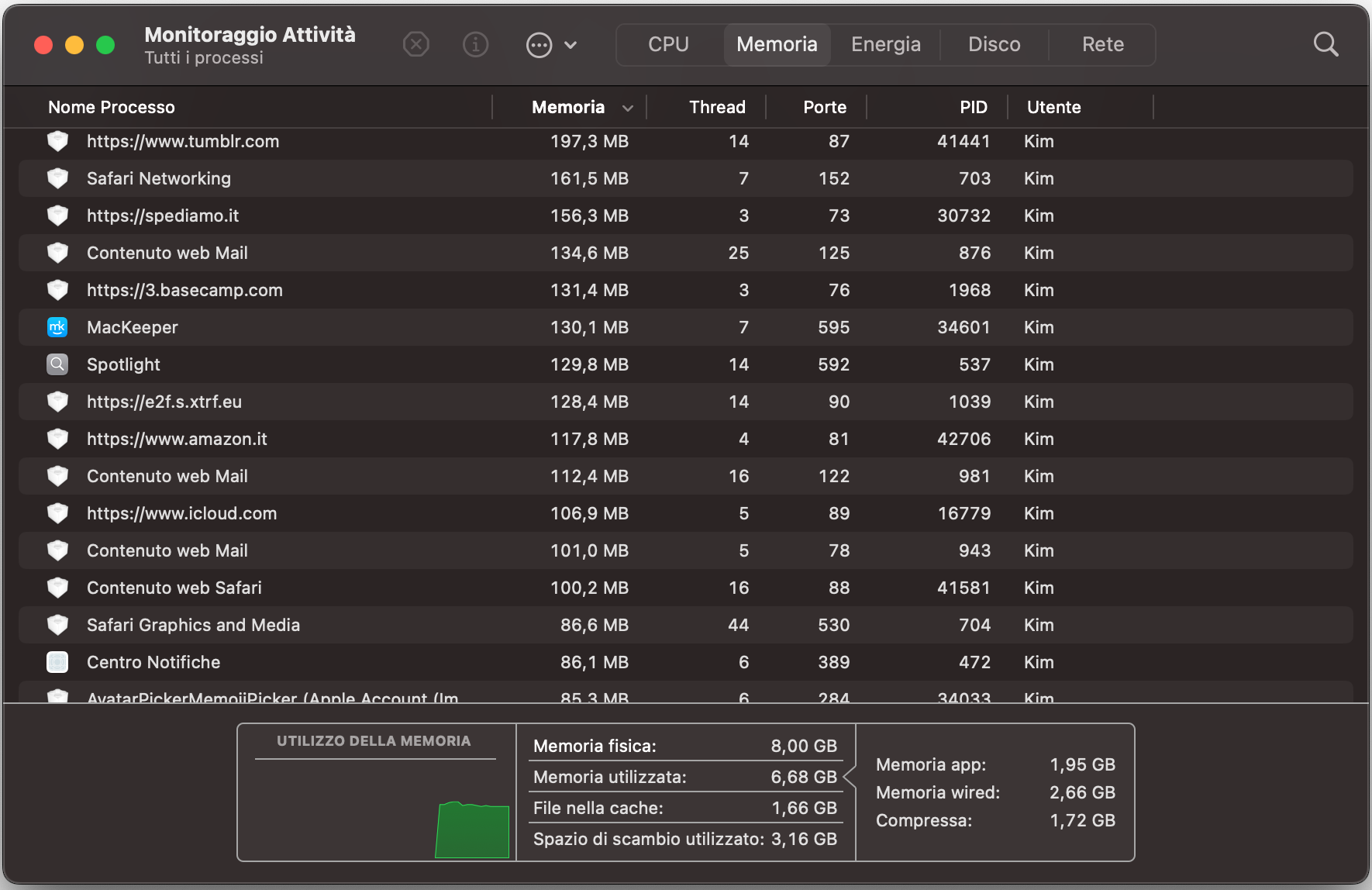
Task: Select the https://e2f.s.xtrf.eu process name
Action: [164, 402]
